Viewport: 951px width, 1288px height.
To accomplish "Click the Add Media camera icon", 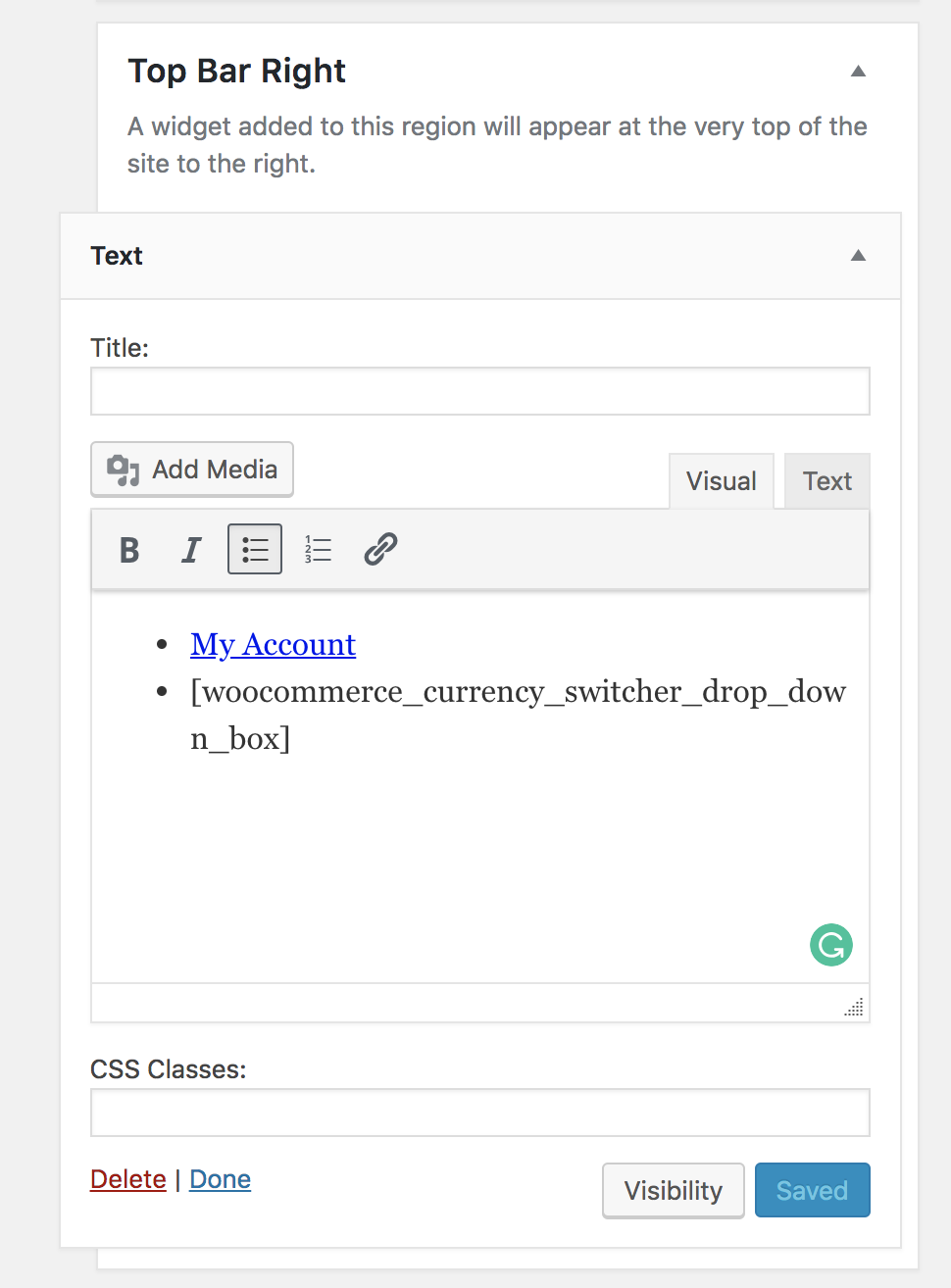I will pos(124,471).
